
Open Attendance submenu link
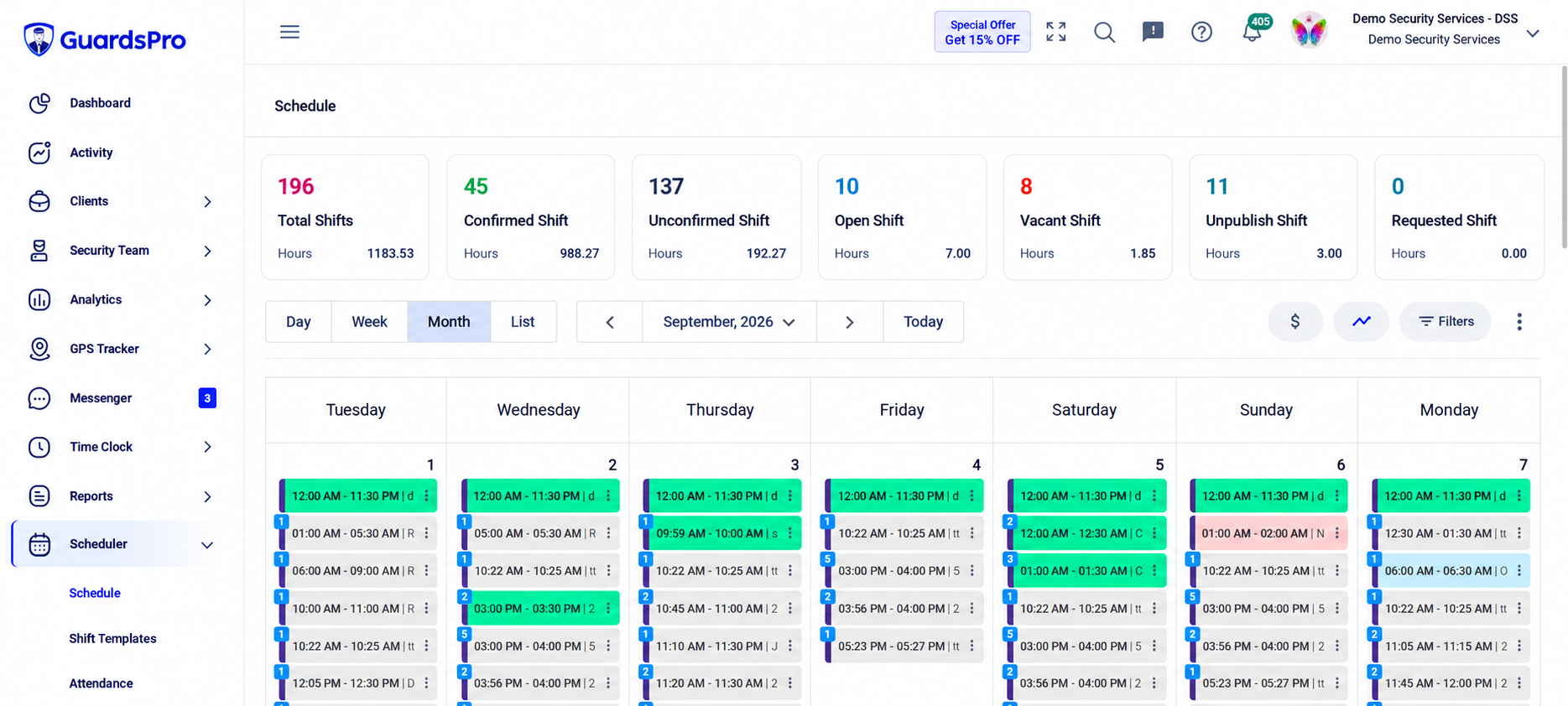(101, 683)
